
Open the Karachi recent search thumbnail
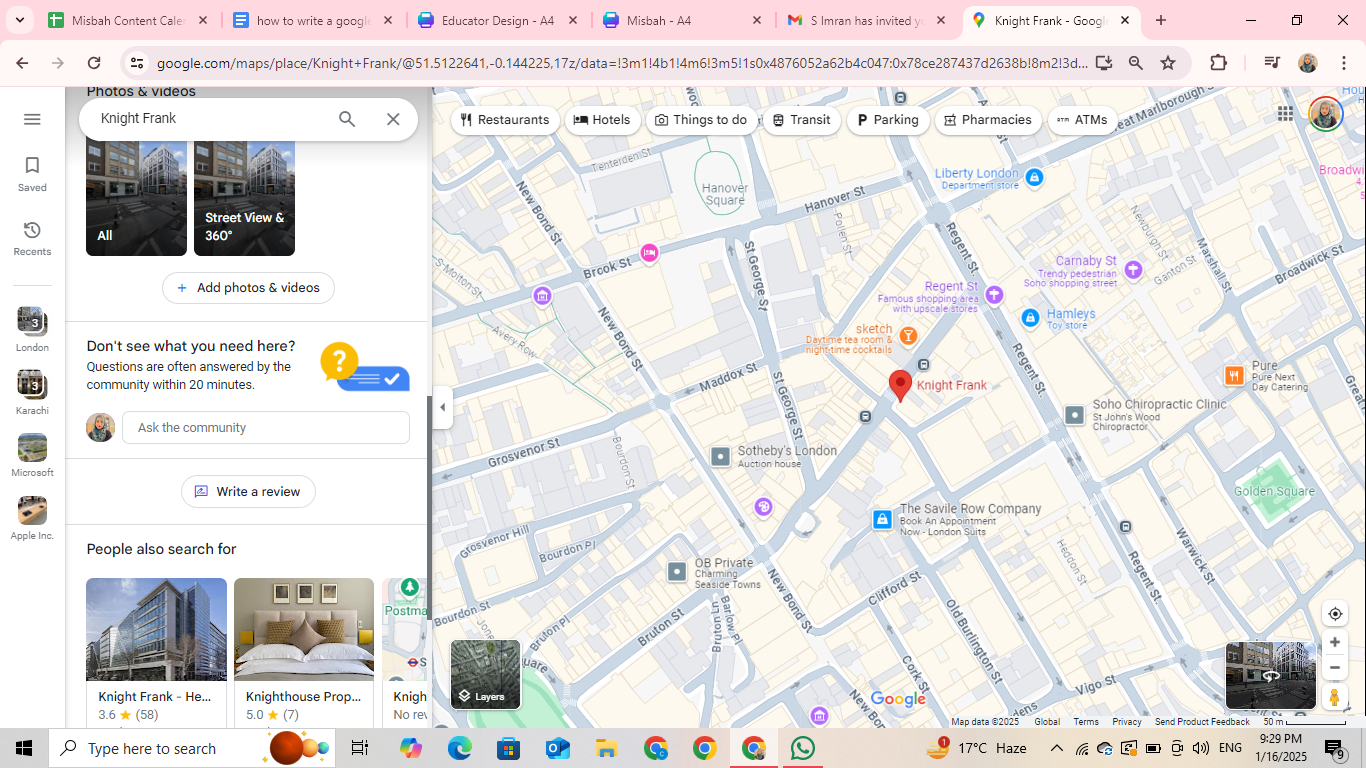click(32, 393)
